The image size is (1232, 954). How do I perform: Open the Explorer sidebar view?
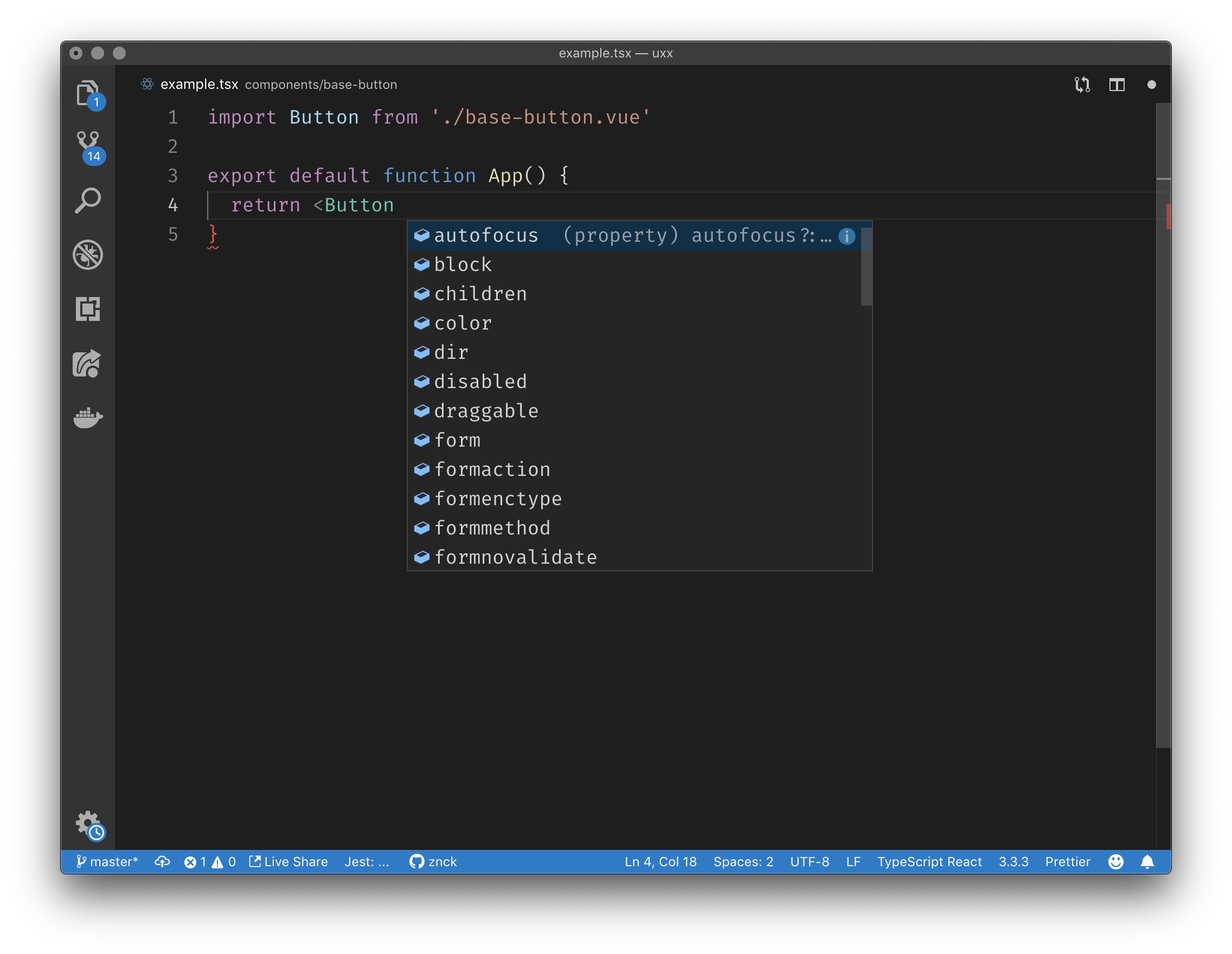[x=88, y=93]
